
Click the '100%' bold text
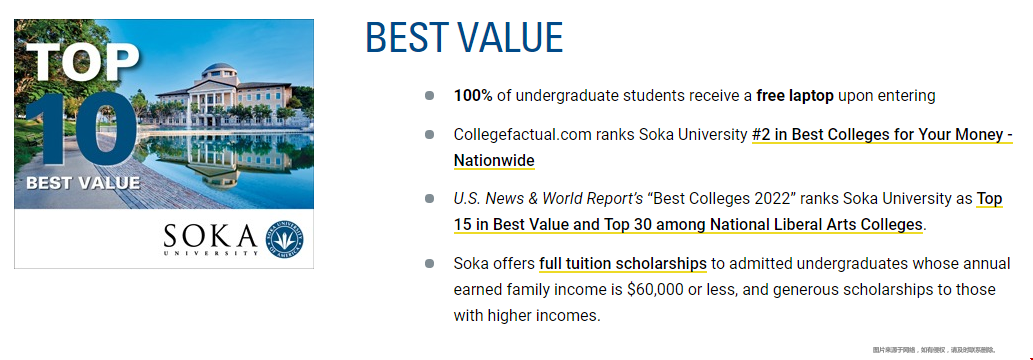tap(473, 96)
